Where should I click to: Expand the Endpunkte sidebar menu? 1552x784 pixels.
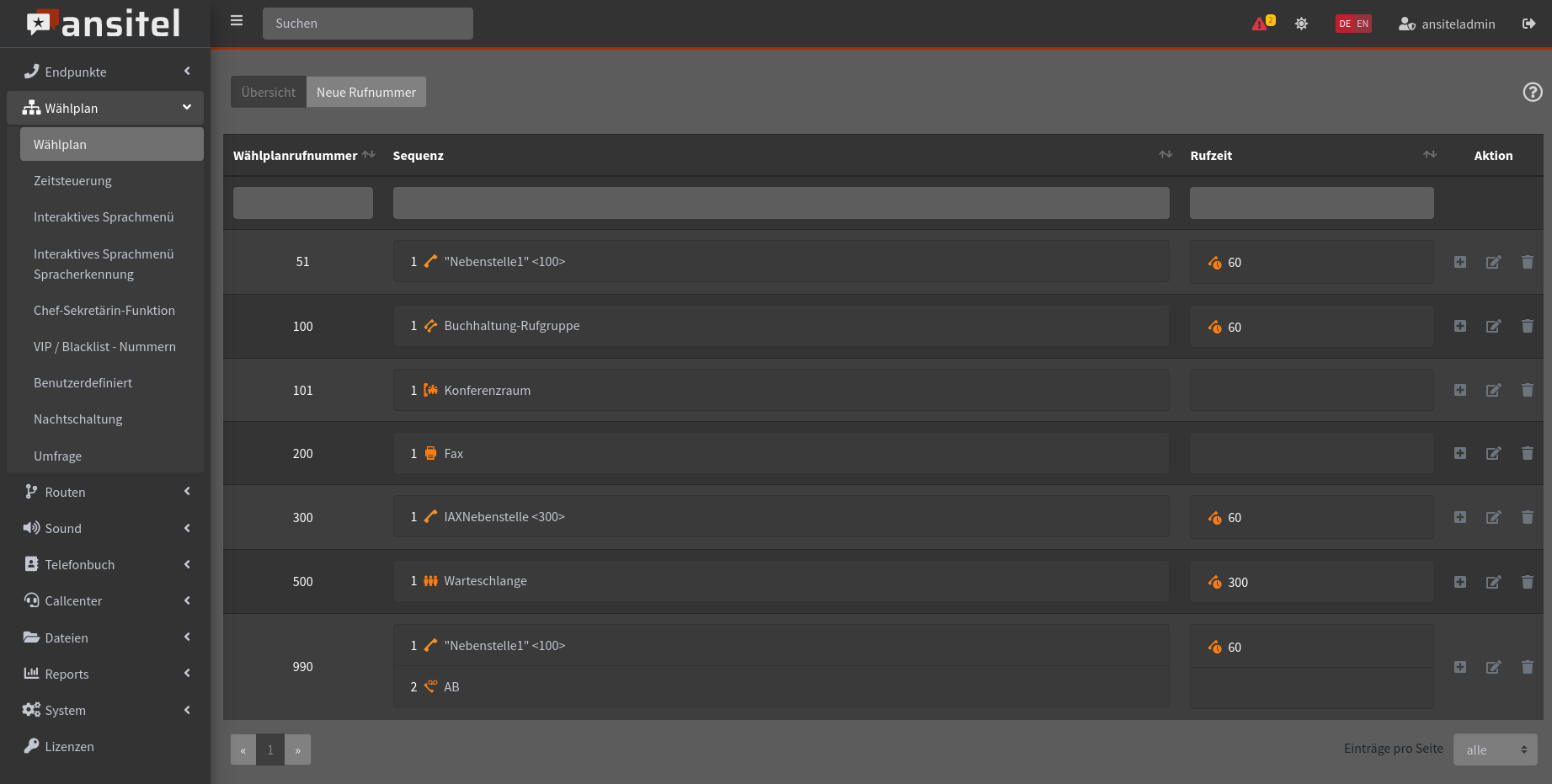[105, 72]
